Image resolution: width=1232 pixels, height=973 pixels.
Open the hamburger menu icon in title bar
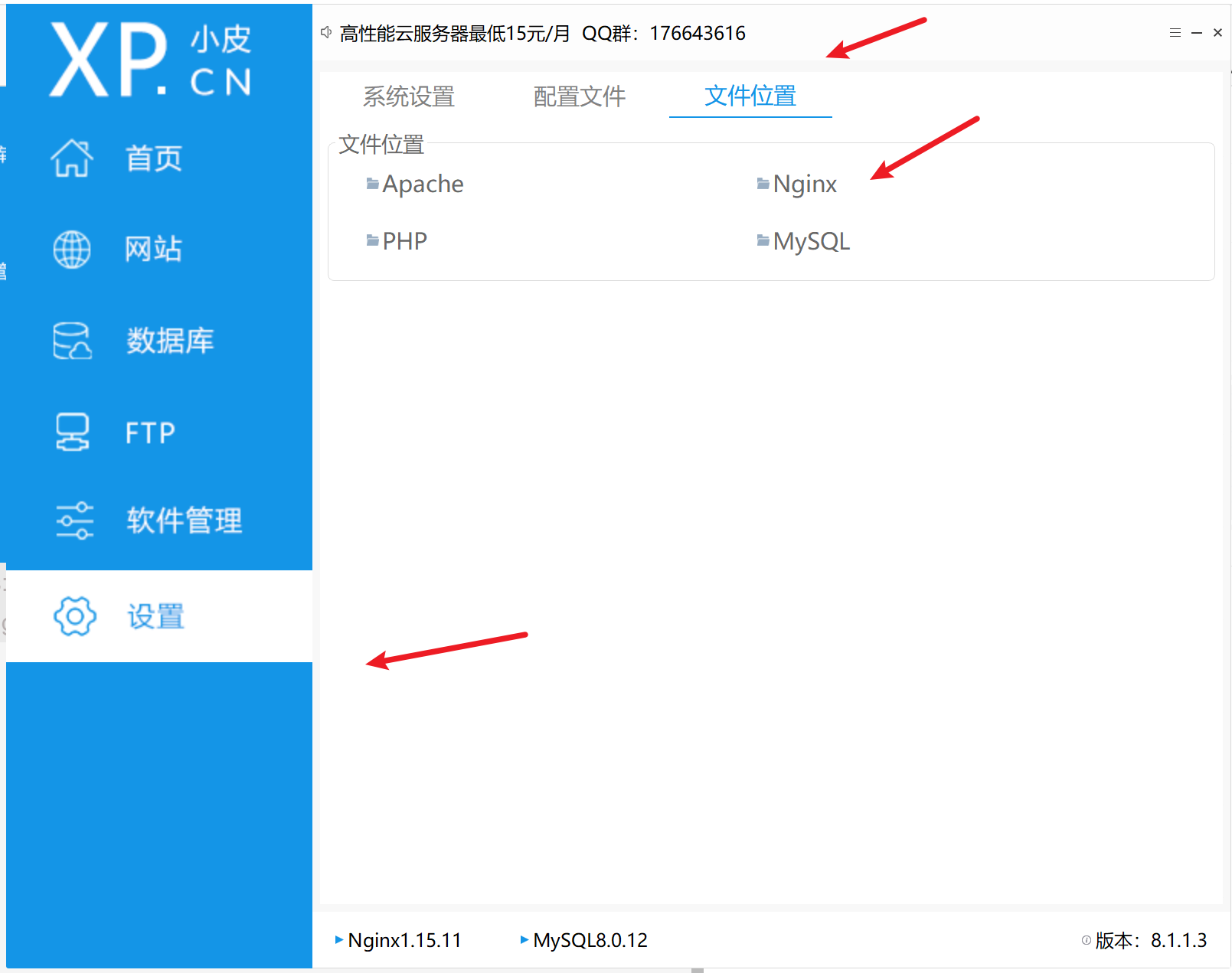(1175, 33)
